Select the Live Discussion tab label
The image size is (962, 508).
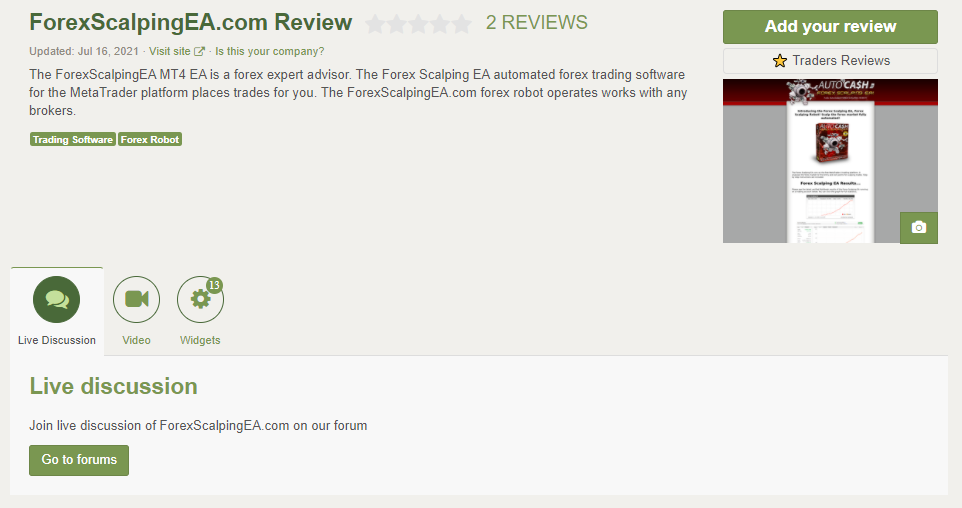[x=56, y=340]
